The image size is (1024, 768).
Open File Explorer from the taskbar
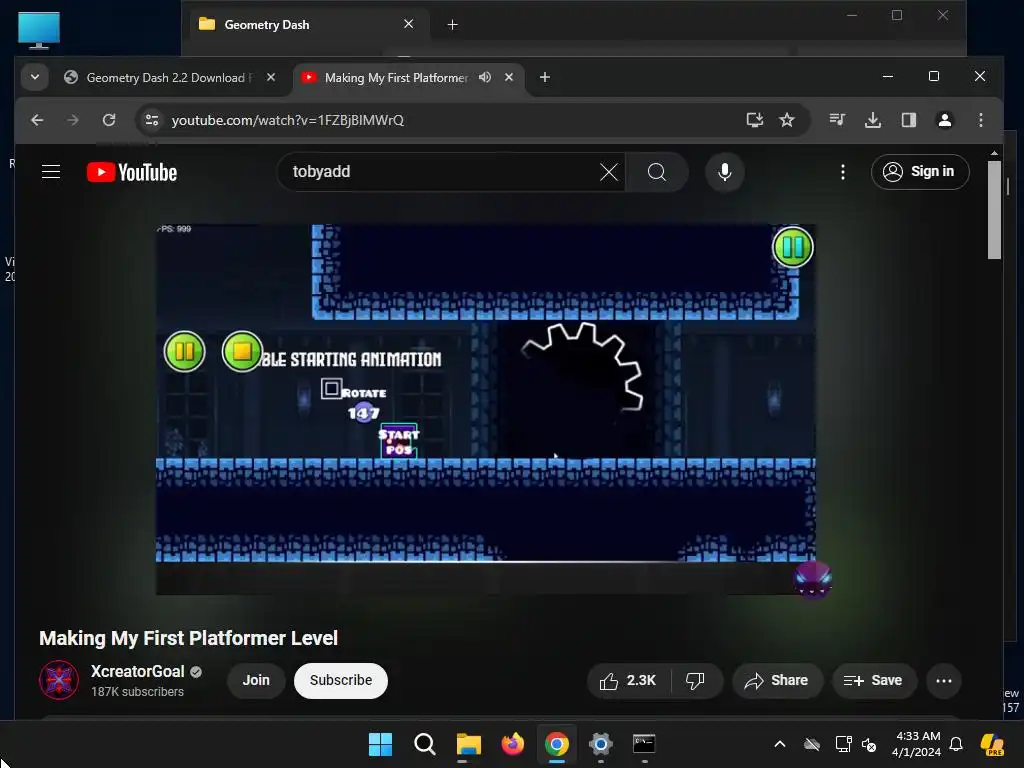pos(468,744)
